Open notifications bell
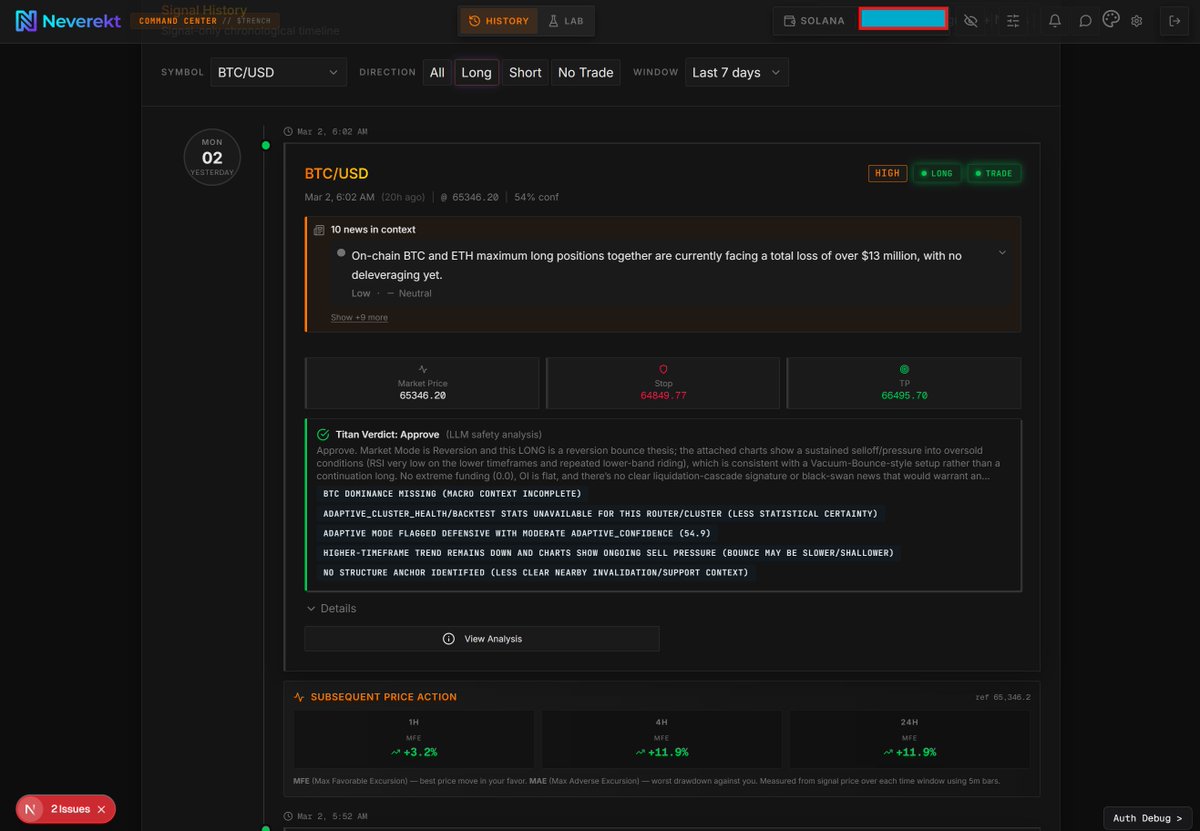 coord(1055,20)
